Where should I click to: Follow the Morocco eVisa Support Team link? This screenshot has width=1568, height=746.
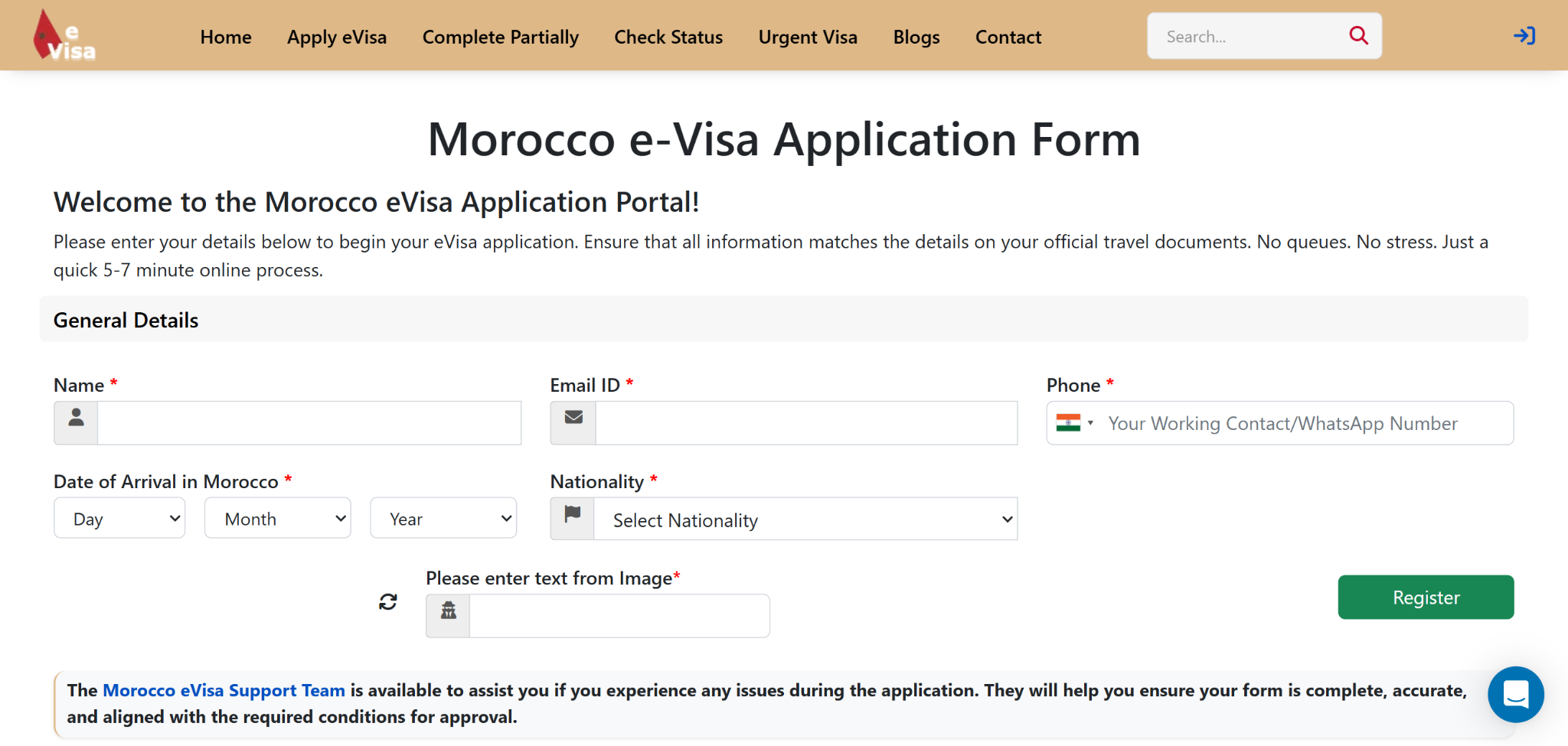pos(224,690)
